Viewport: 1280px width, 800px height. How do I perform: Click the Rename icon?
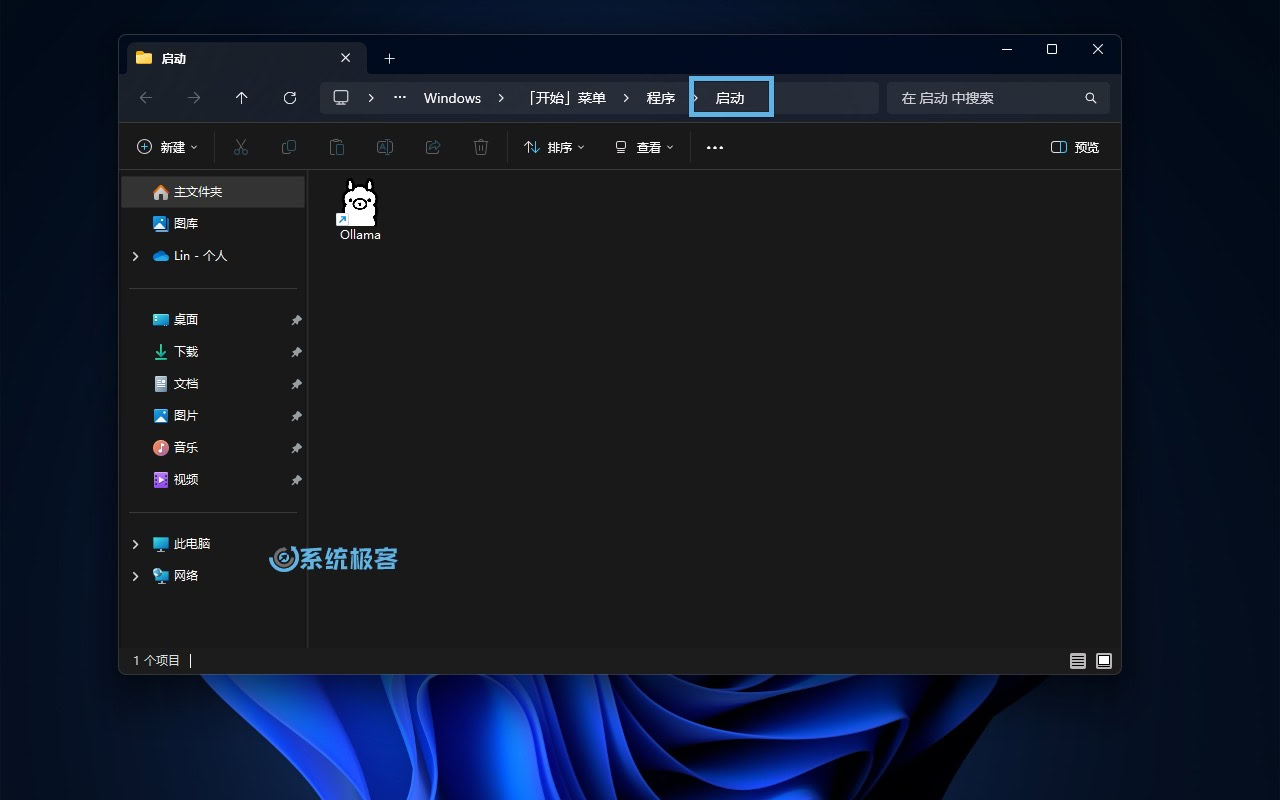(385, 147)
